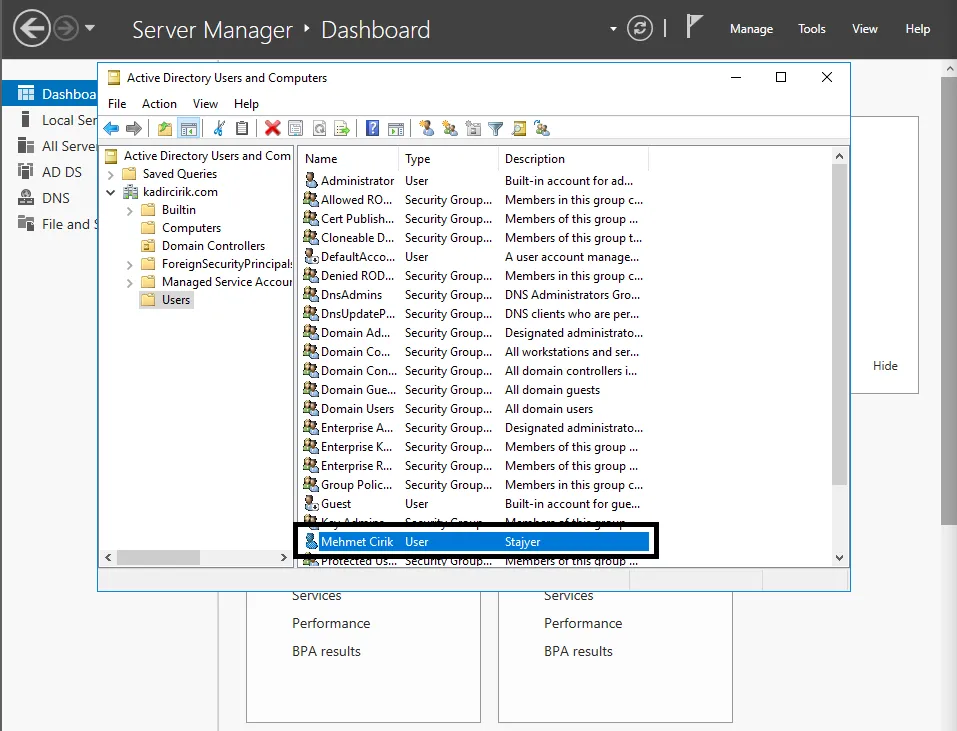The width and height of the screenshot is (957, 731).
Task: Select the Guest user row
Action: (x=474, y=504)
